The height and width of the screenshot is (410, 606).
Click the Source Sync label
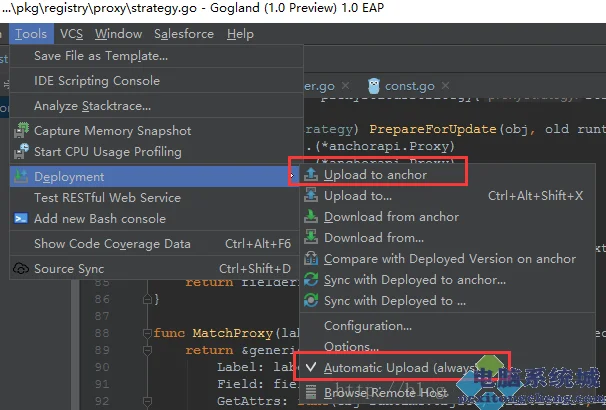click(69, 269)
